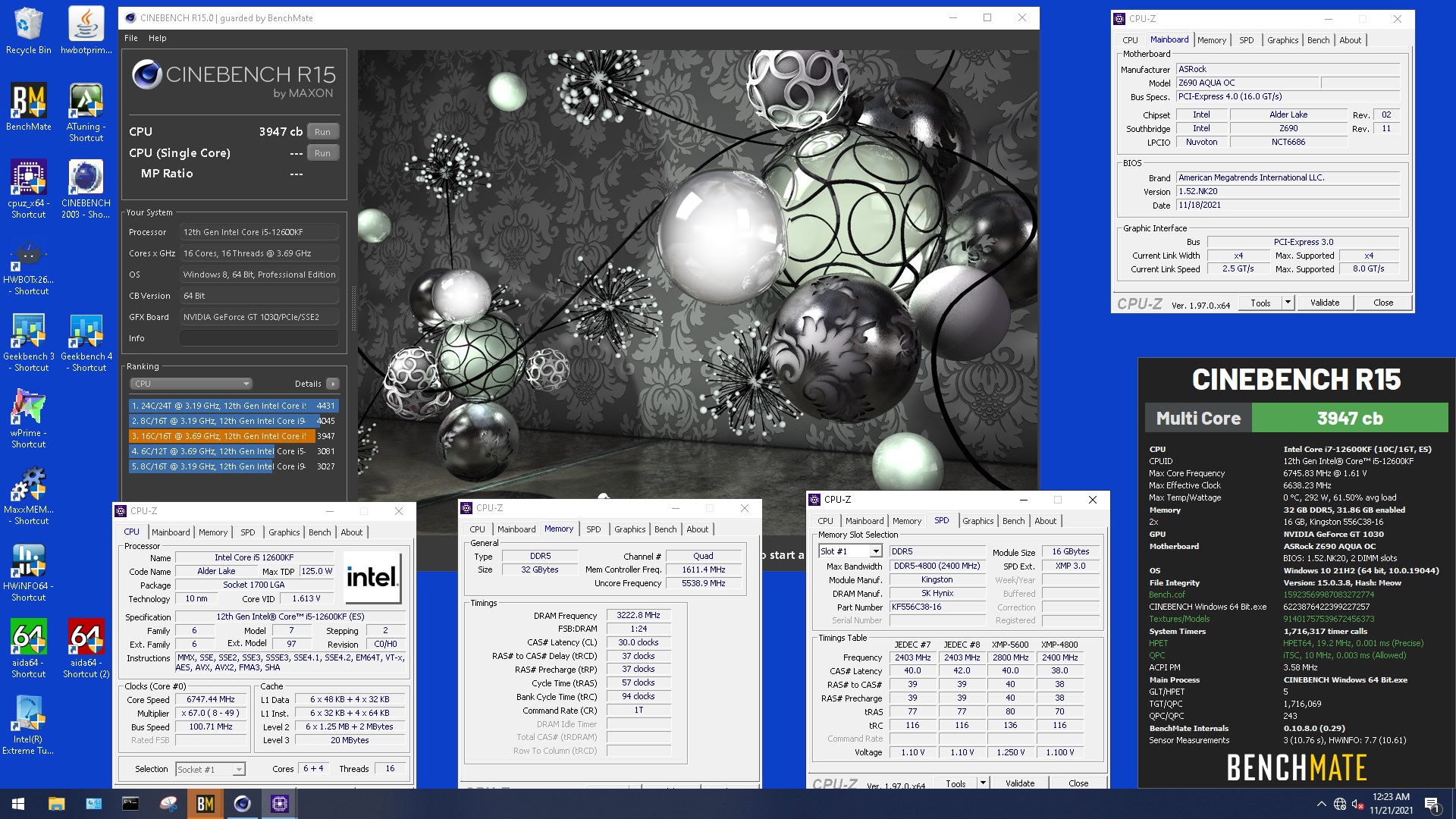This screenshot has height=819, width=1456.
Task: Run the CPU Single Core benchmark
Action: coord(322,153)
